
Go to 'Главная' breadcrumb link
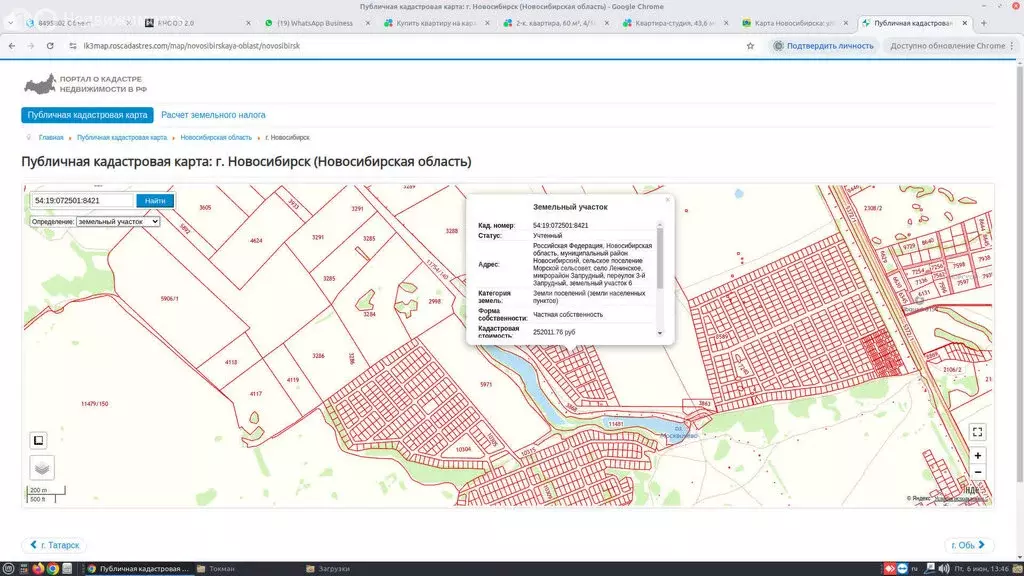tap(51, 138)
